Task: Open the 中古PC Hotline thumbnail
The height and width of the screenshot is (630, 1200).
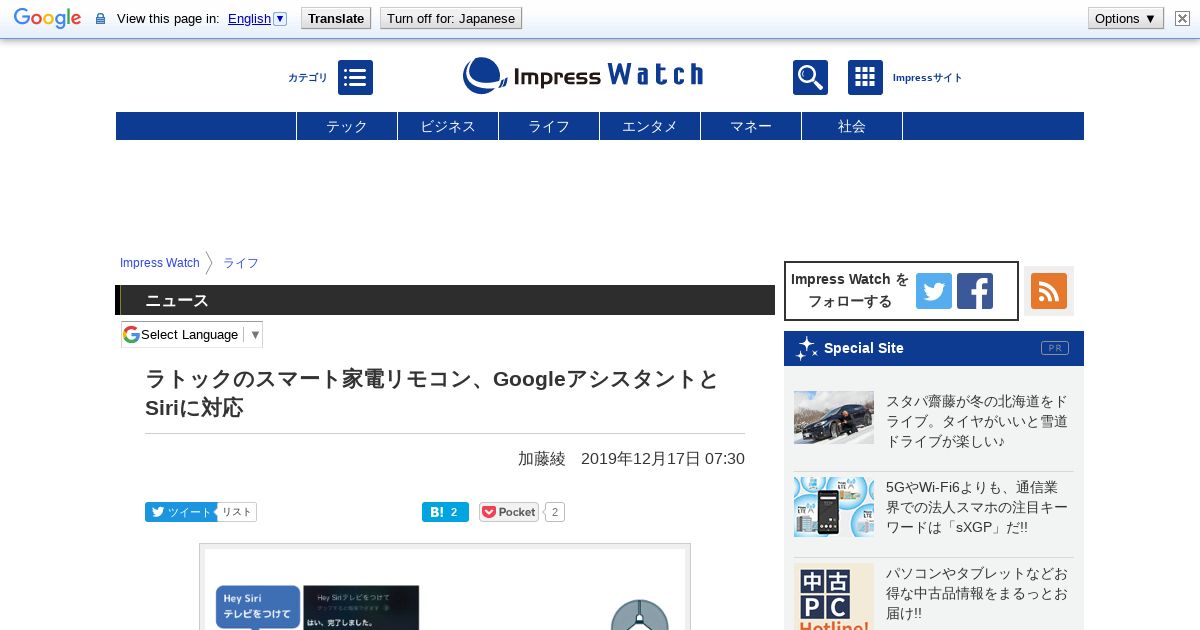Action: tap(834, 596)
